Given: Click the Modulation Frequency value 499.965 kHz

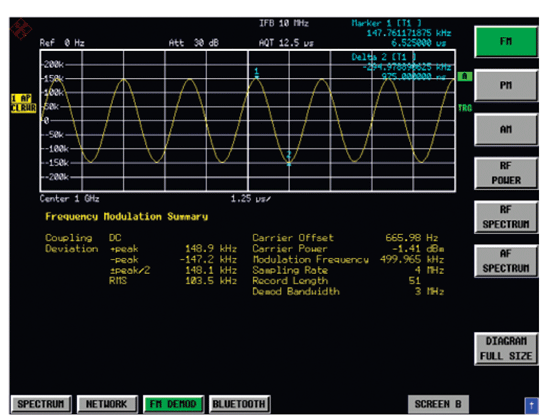Looking at the screenshot, I should pos(412,260).
